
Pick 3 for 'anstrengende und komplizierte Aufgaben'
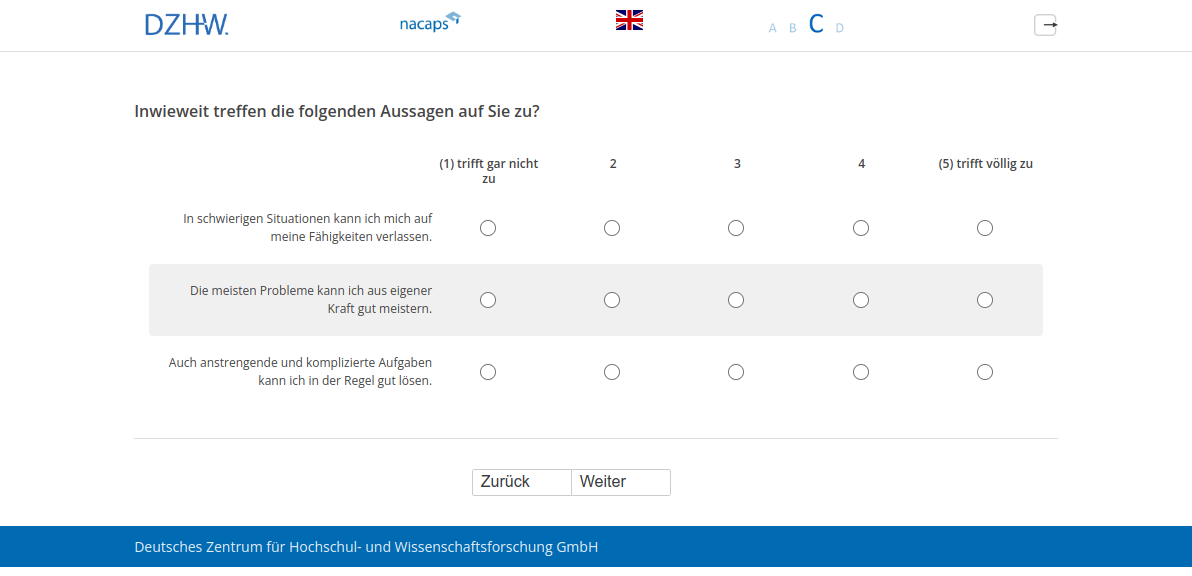[736, 372]
